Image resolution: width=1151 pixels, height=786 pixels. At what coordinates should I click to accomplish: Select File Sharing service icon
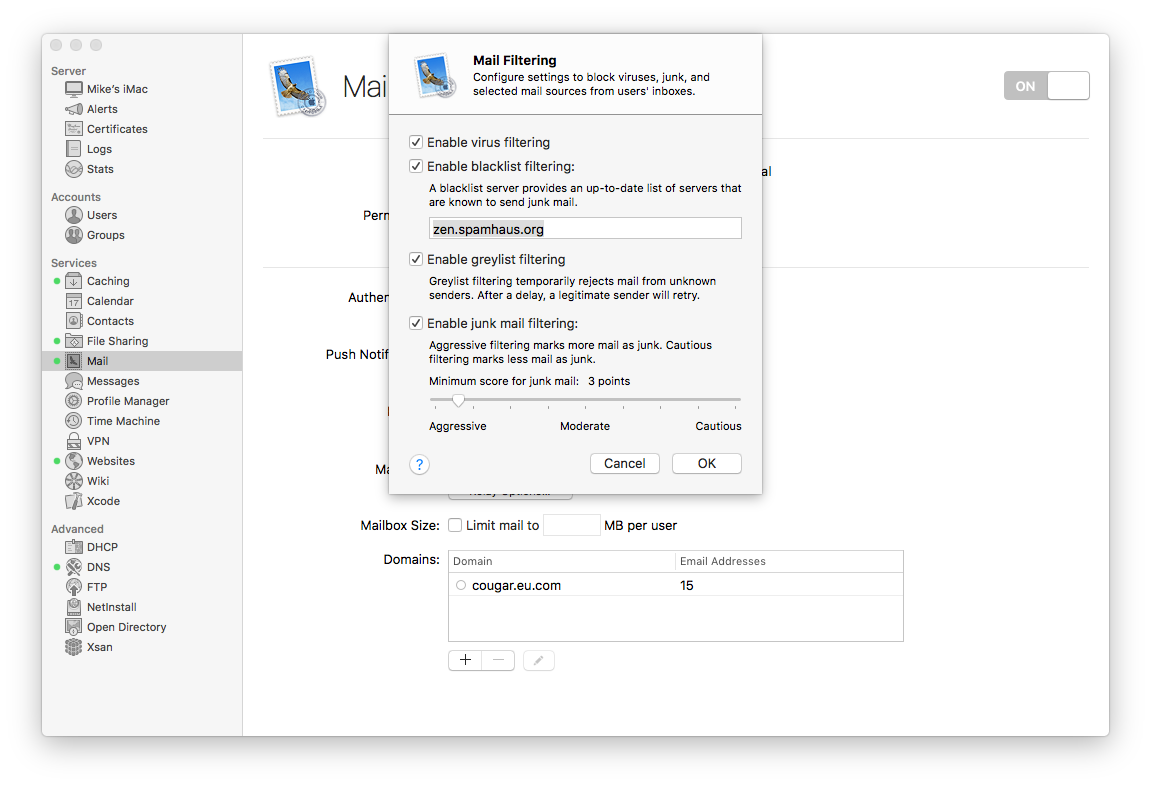[73, 341]
